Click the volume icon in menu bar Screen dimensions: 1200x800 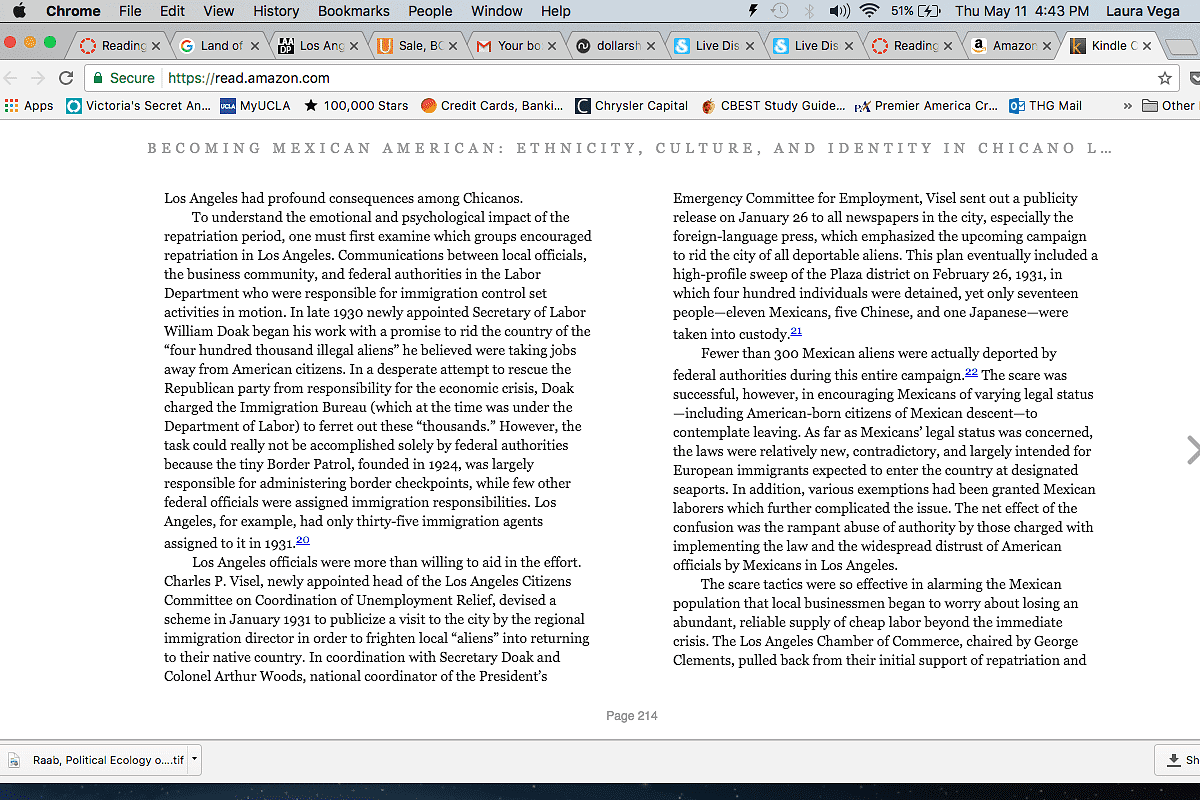[839, 11]
